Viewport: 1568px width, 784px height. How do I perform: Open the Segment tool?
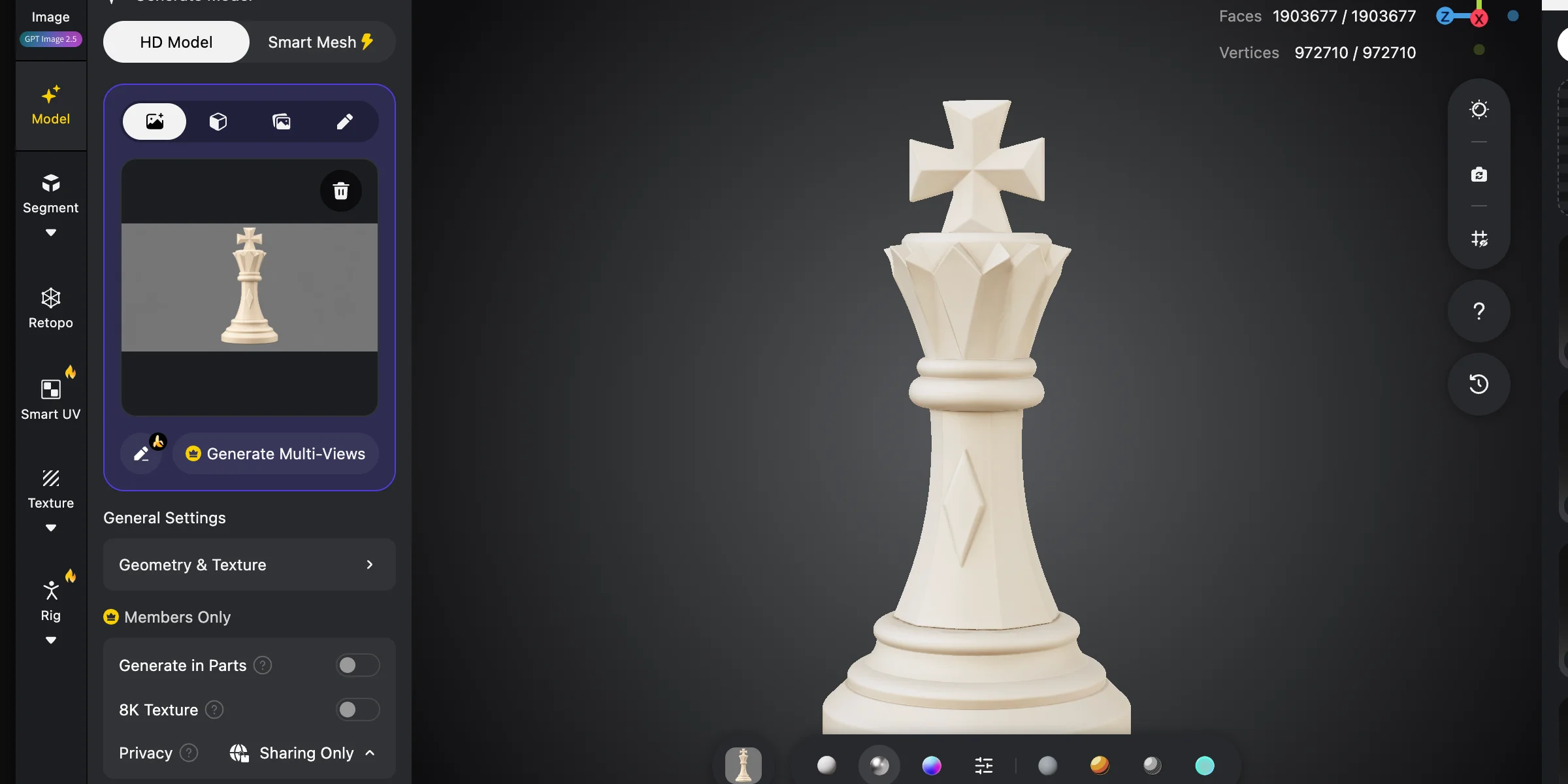51,195
